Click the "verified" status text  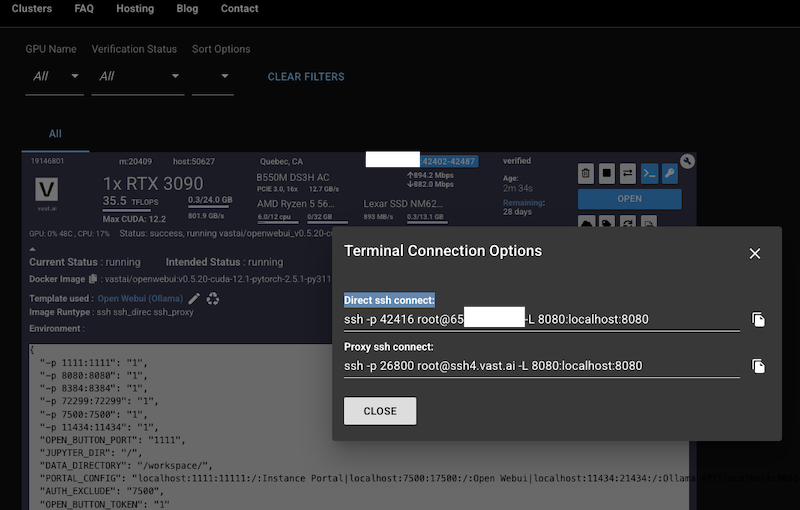(517, 161)
